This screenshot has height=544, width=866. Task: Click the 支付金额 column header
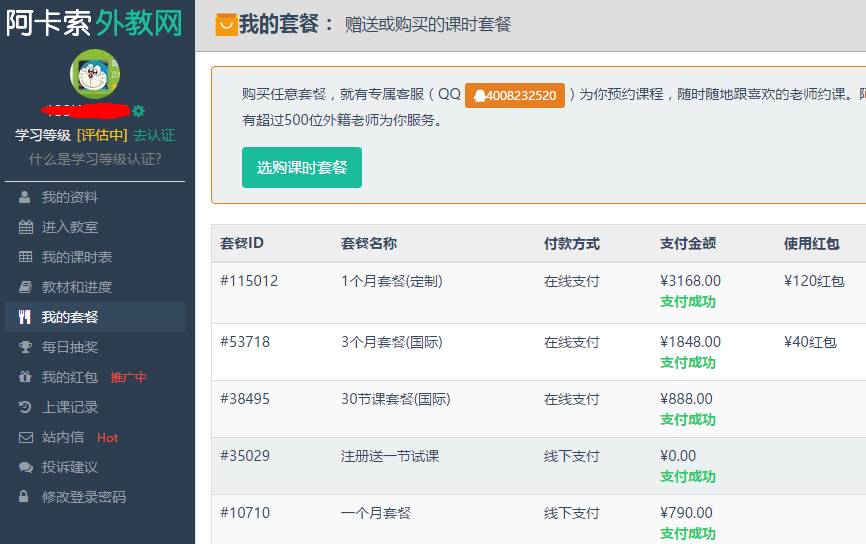(x=688, y=243)
